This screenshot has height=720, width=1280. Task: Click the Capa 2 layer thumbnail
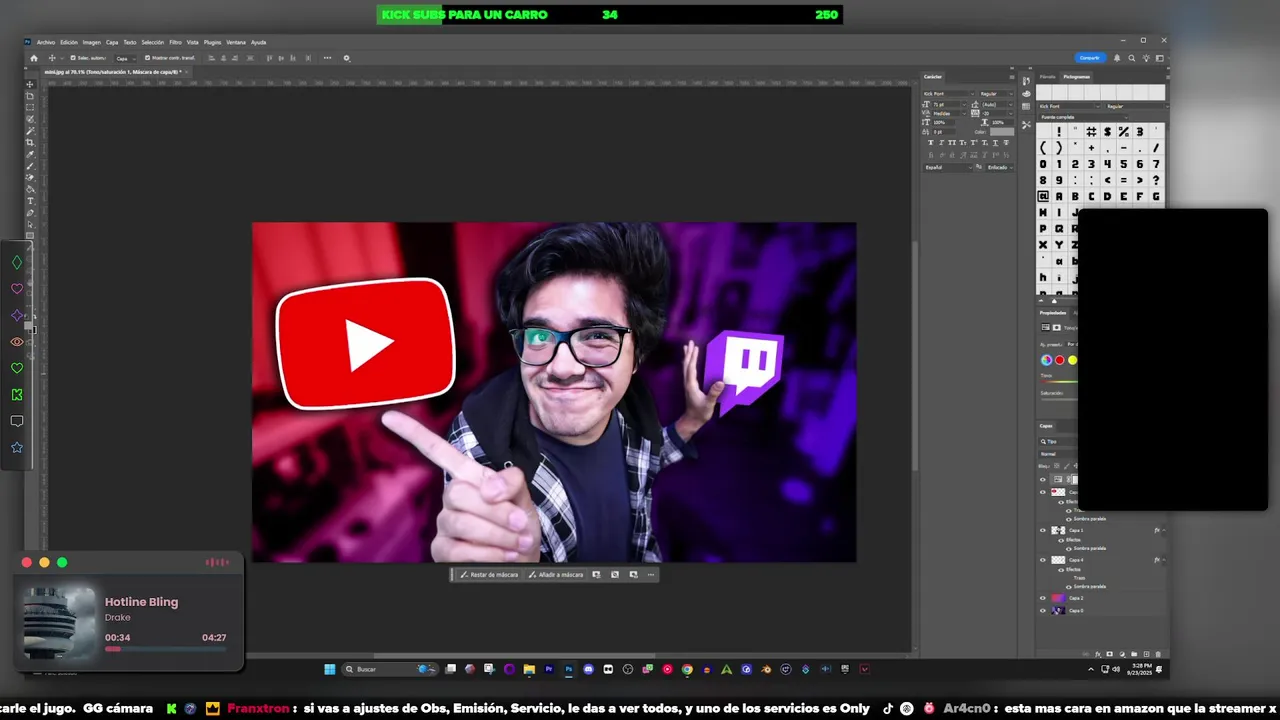pos(1058,598)
